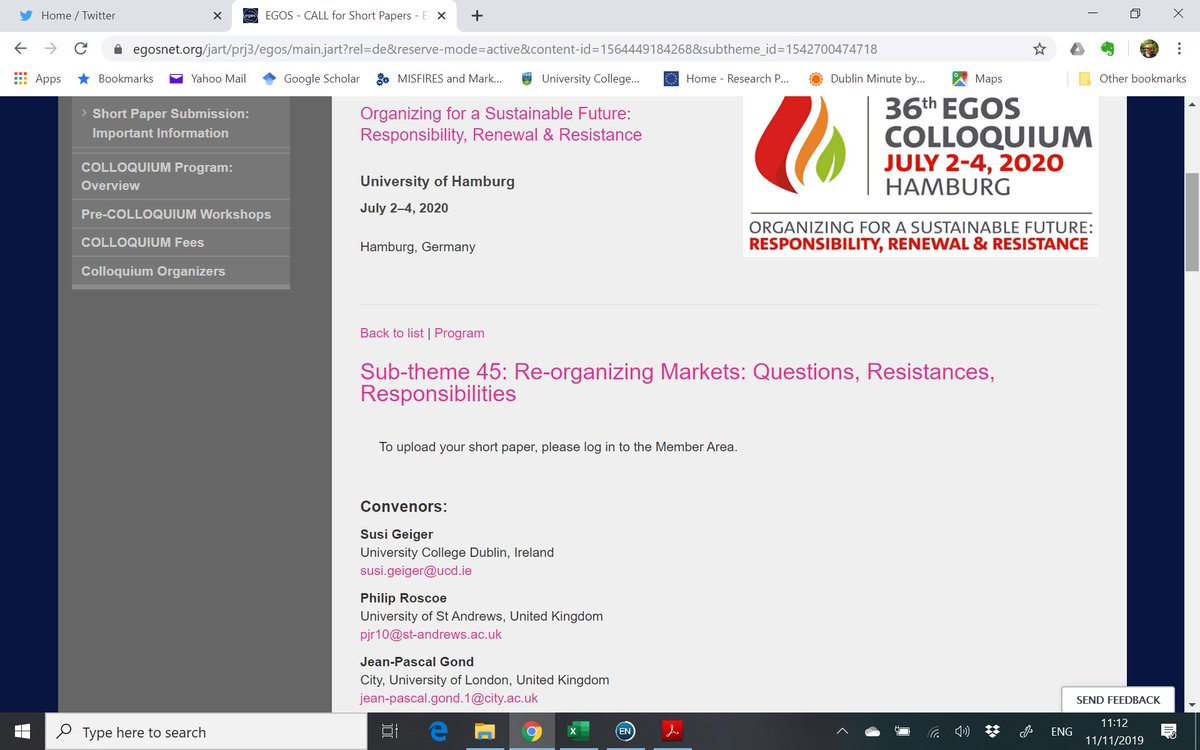Open EndNote from the taskbar
This screenshot has height=750, width=1200.
[624, 732]
